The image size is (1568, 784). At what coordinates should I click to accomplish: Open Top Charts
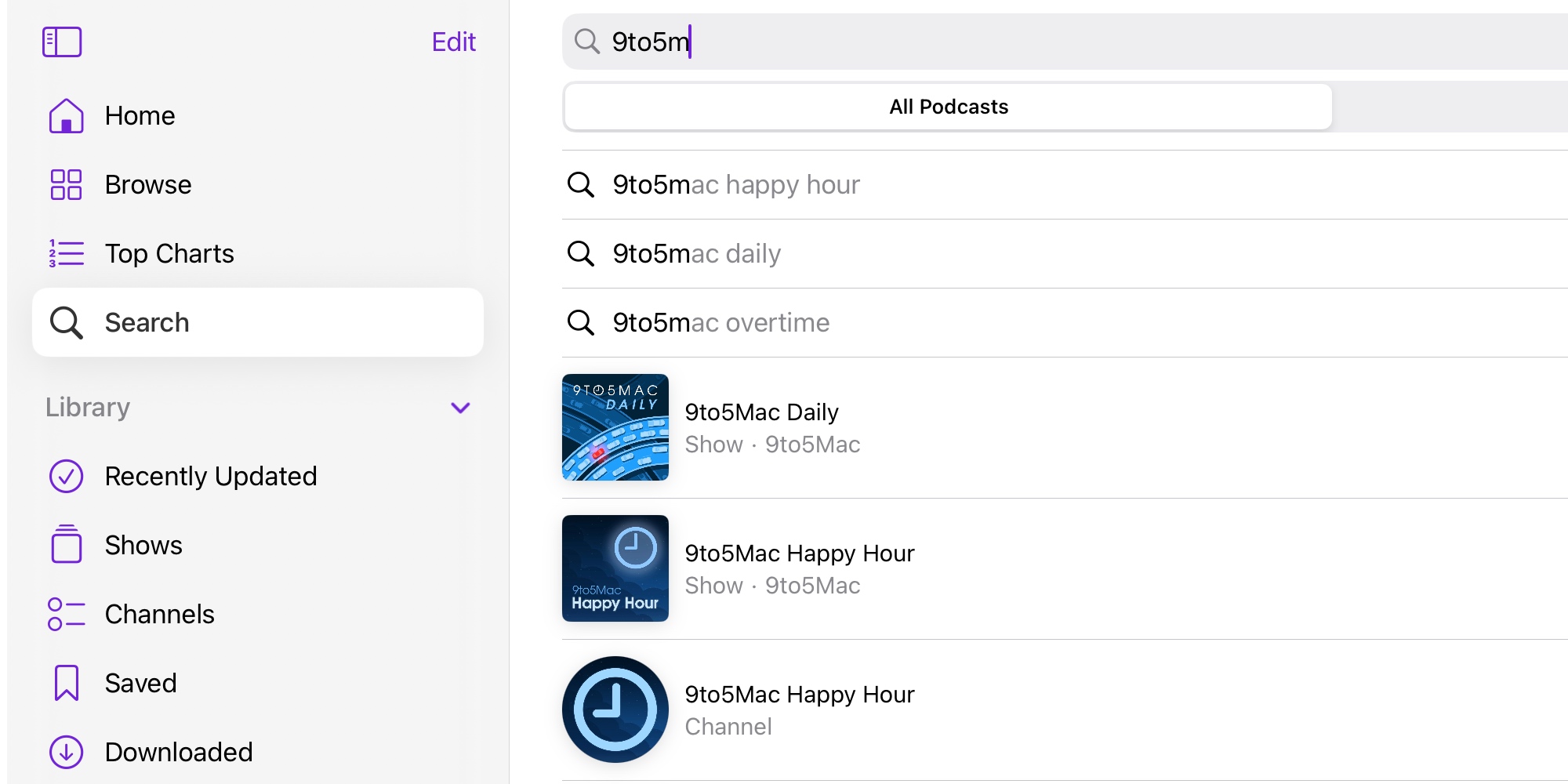point(169,252)
